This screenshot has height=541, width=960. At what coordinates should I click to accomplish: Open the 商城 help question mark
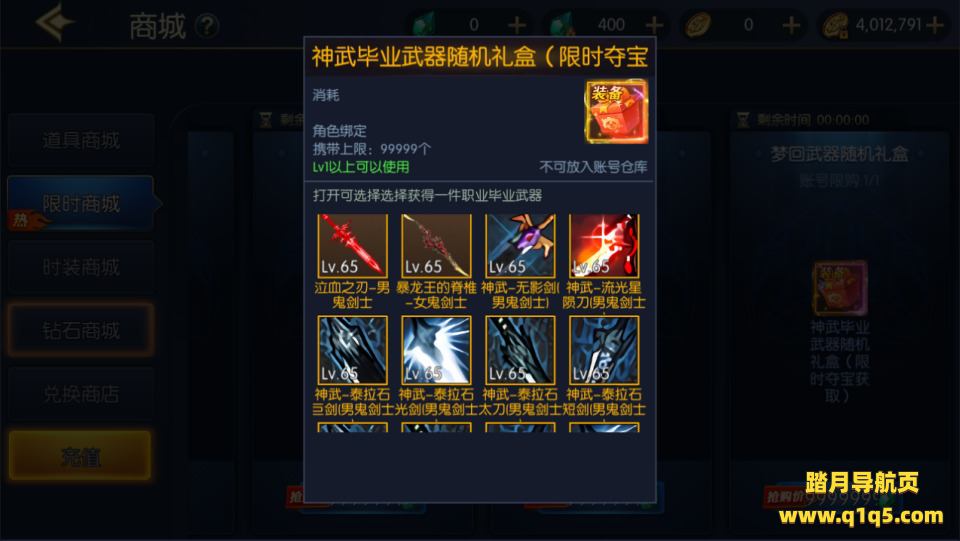click(x=207, y=26)
